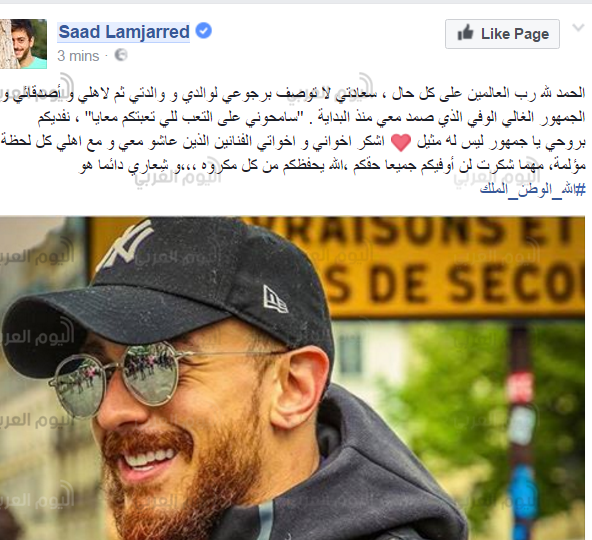Image resolution: width=592 pixels, height=540 pixels.
Task: Click the blue verified badge icon
Action: click(204, 31)
